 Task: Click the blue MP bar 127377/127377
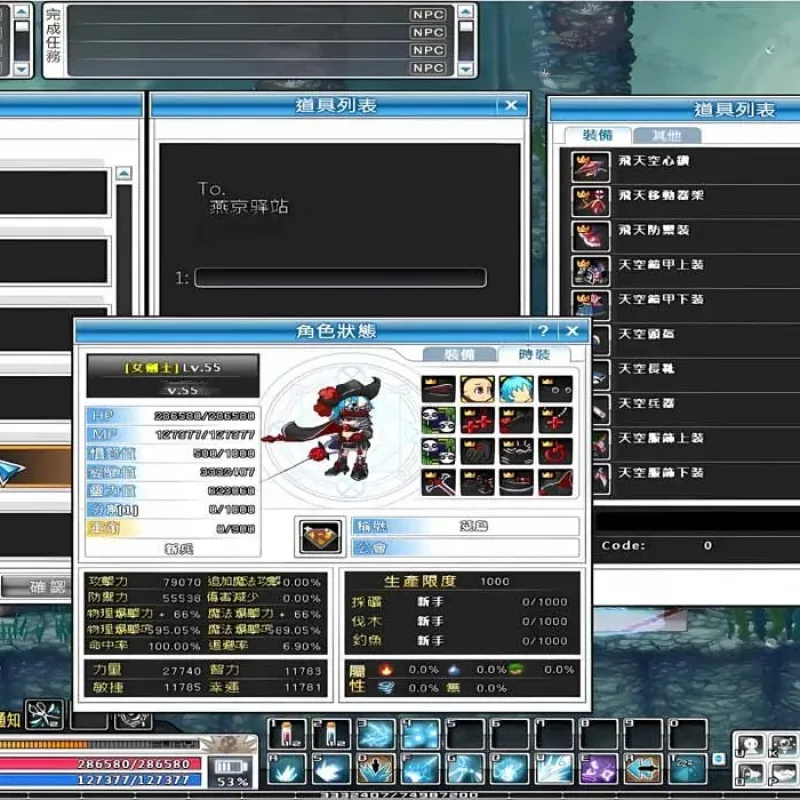(x=100, y=780)
